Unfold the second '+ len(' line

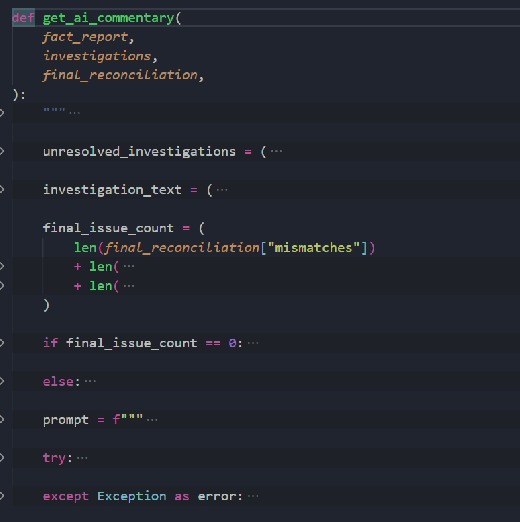[x=2, y=285]
